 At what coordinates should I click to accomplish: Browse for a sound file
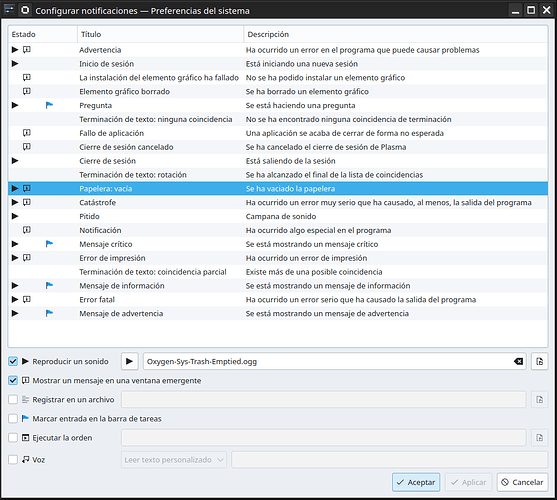tap(539, 362)
